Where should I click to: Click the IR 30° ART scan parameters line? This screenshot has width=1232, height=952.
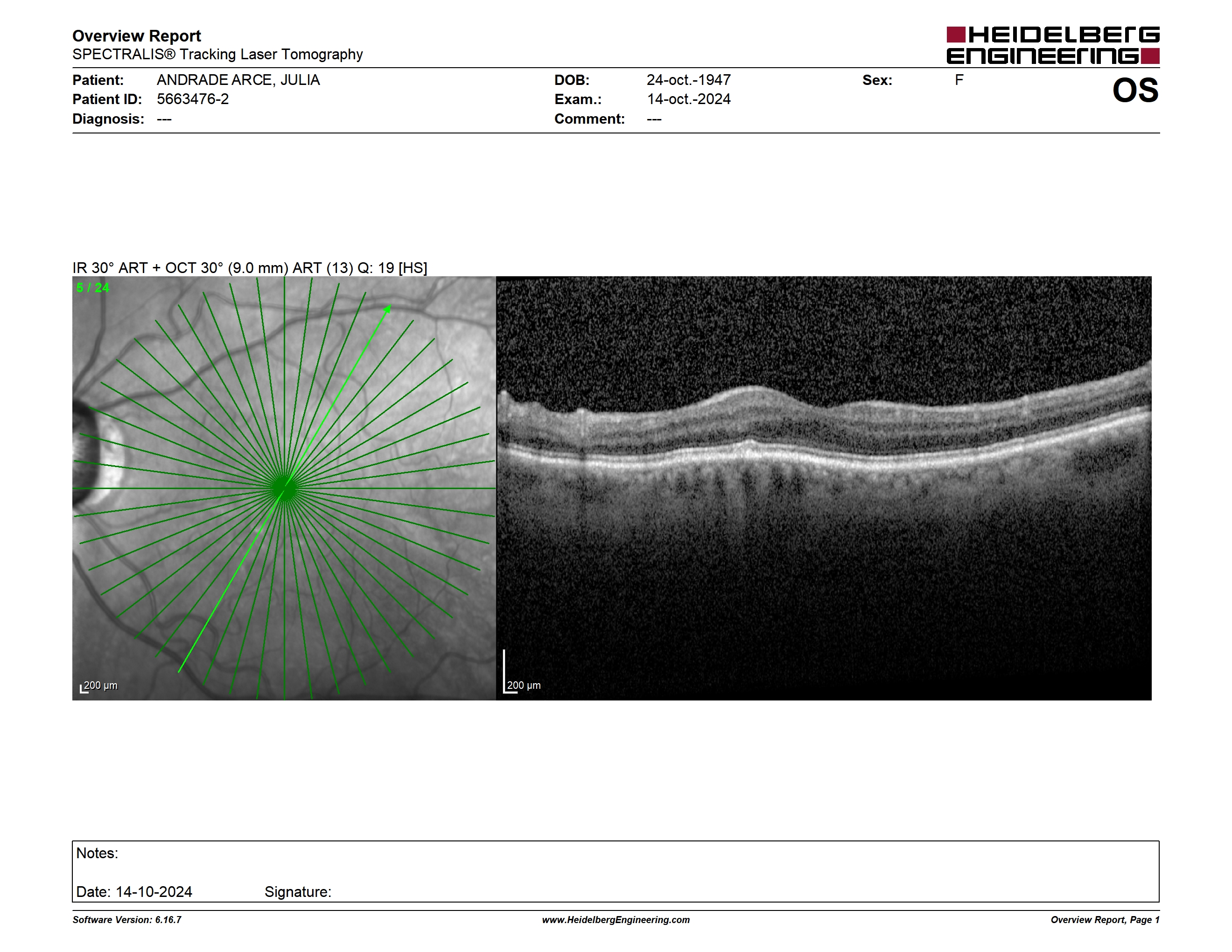click(x=249, y=268)
